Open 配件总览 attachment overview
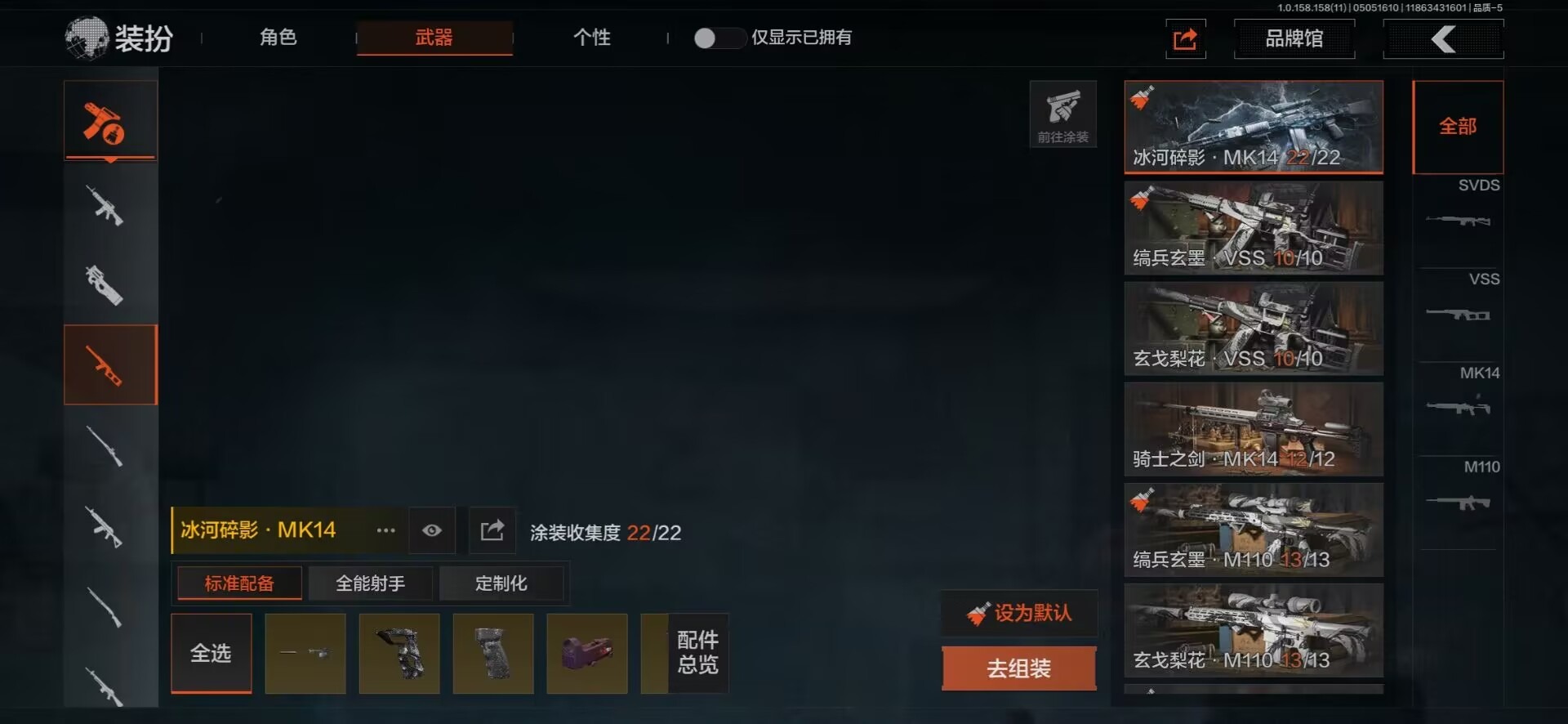Image resolution: width=1568 pixels, height=724 pixels. (x=697, y=653)
